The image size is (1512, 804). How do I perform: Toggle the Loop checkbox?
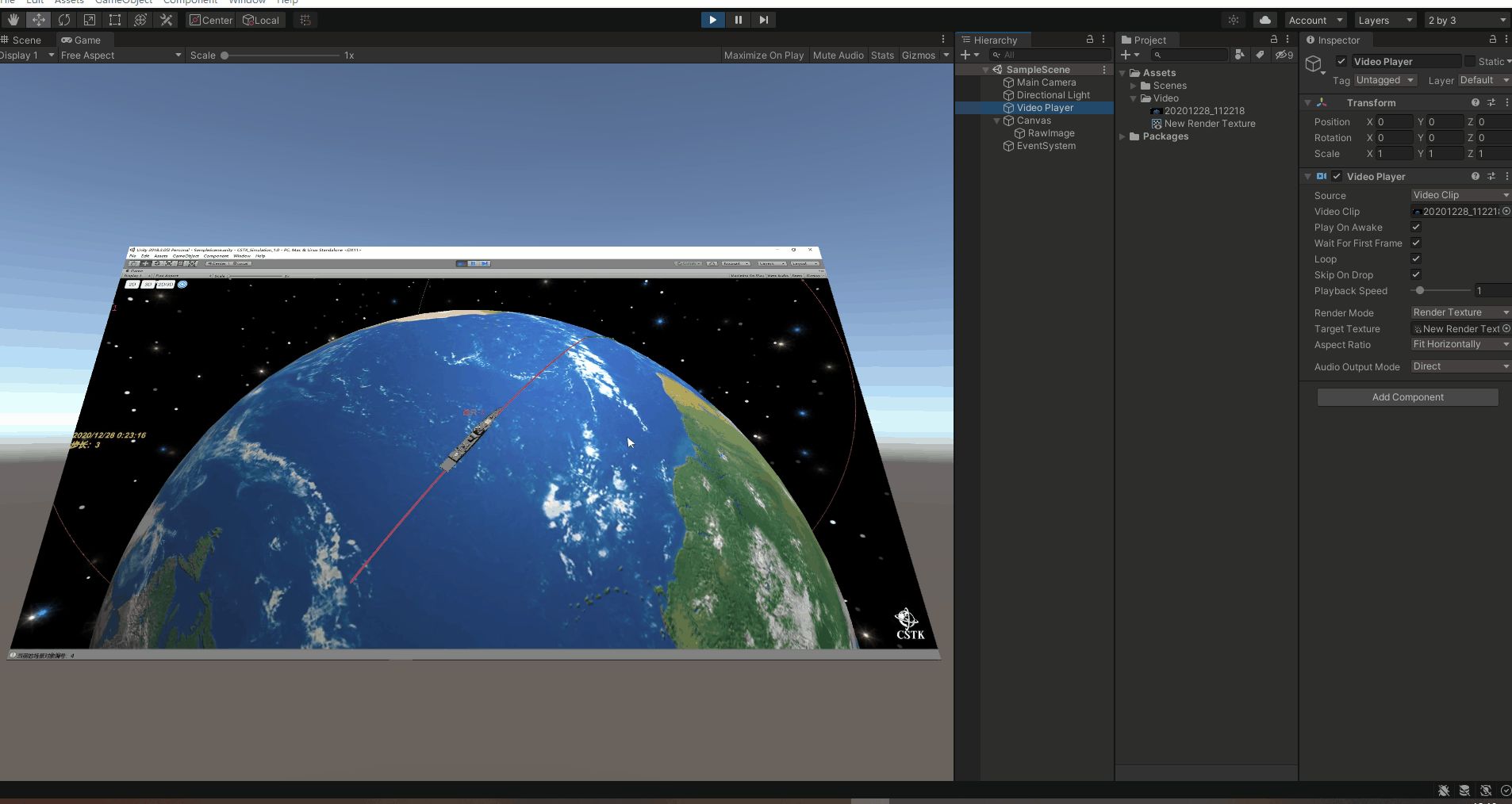[x=1416, y=258]
